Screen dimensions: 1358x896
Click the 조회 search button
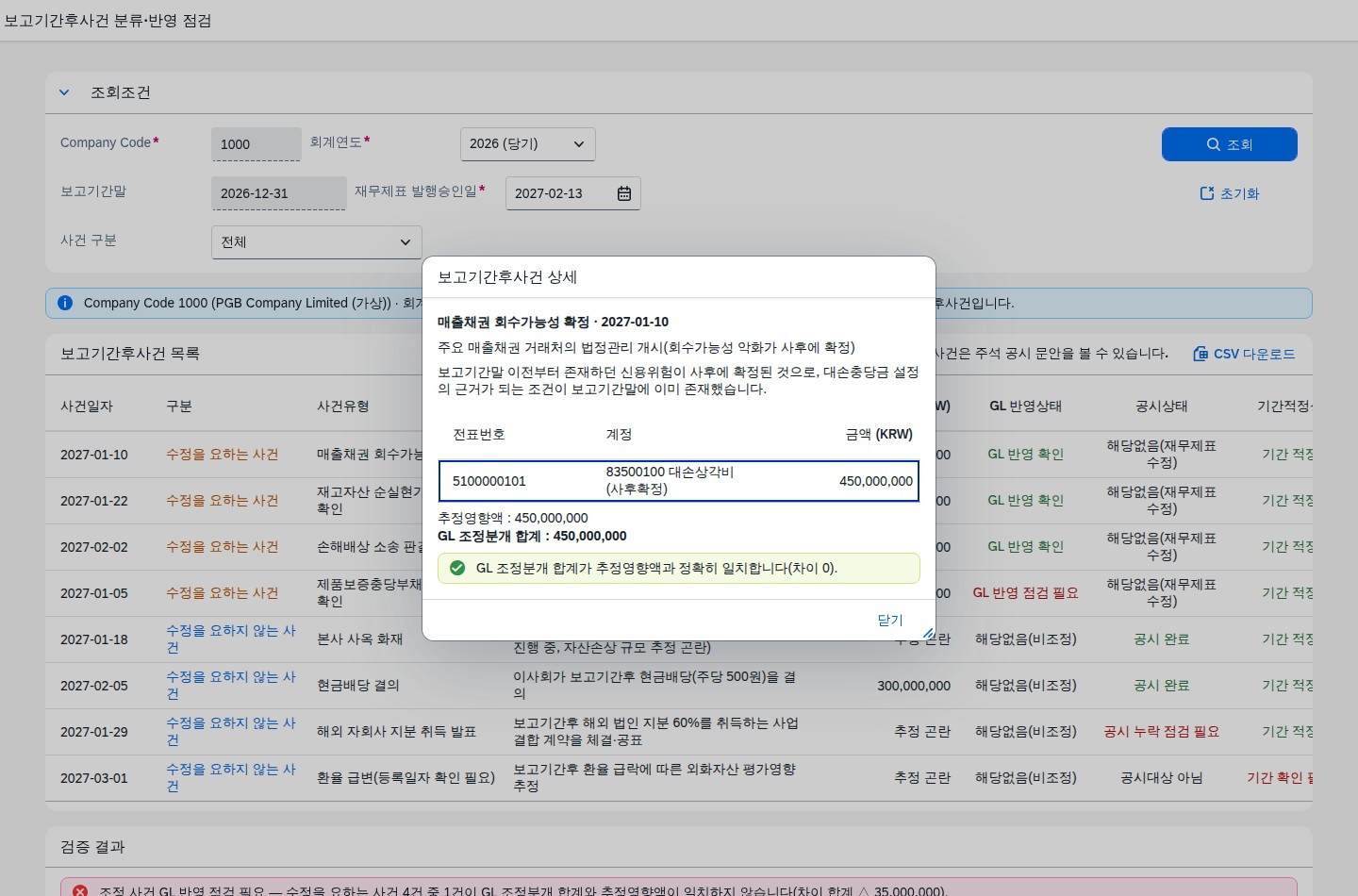[x=1229, y=144]
